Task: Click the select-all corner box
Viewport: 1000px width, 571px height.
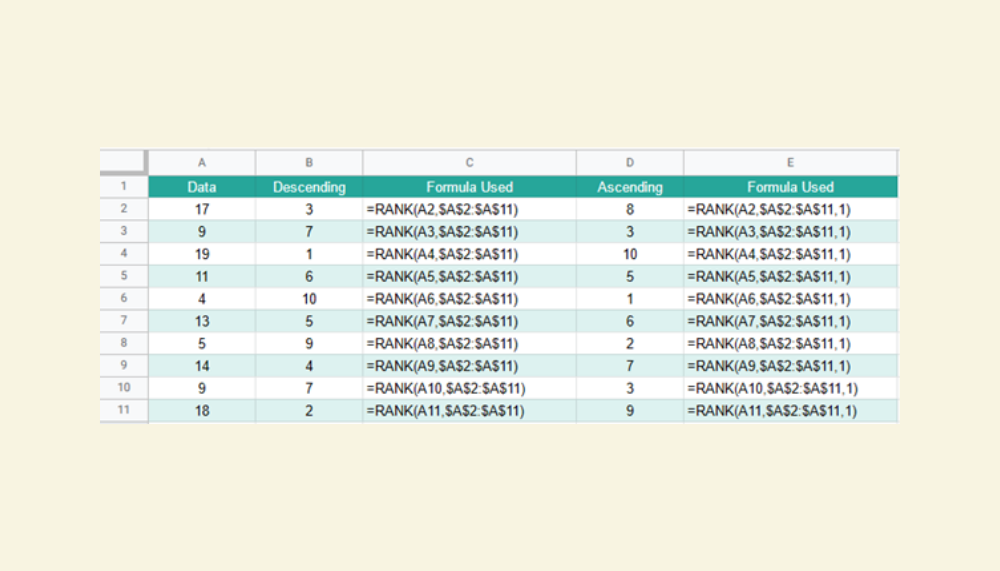Action: click(123, 162)
